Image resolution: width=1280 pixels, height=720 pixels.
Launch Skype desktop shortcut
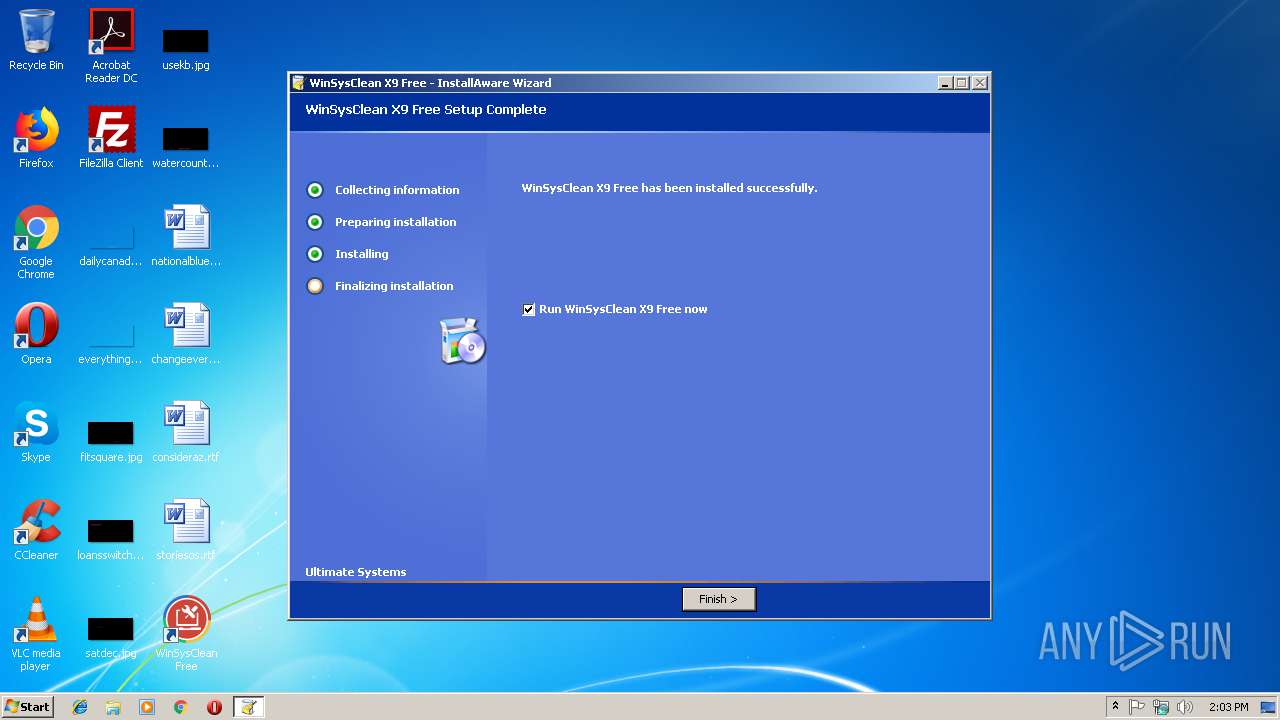tap(36, 432)
